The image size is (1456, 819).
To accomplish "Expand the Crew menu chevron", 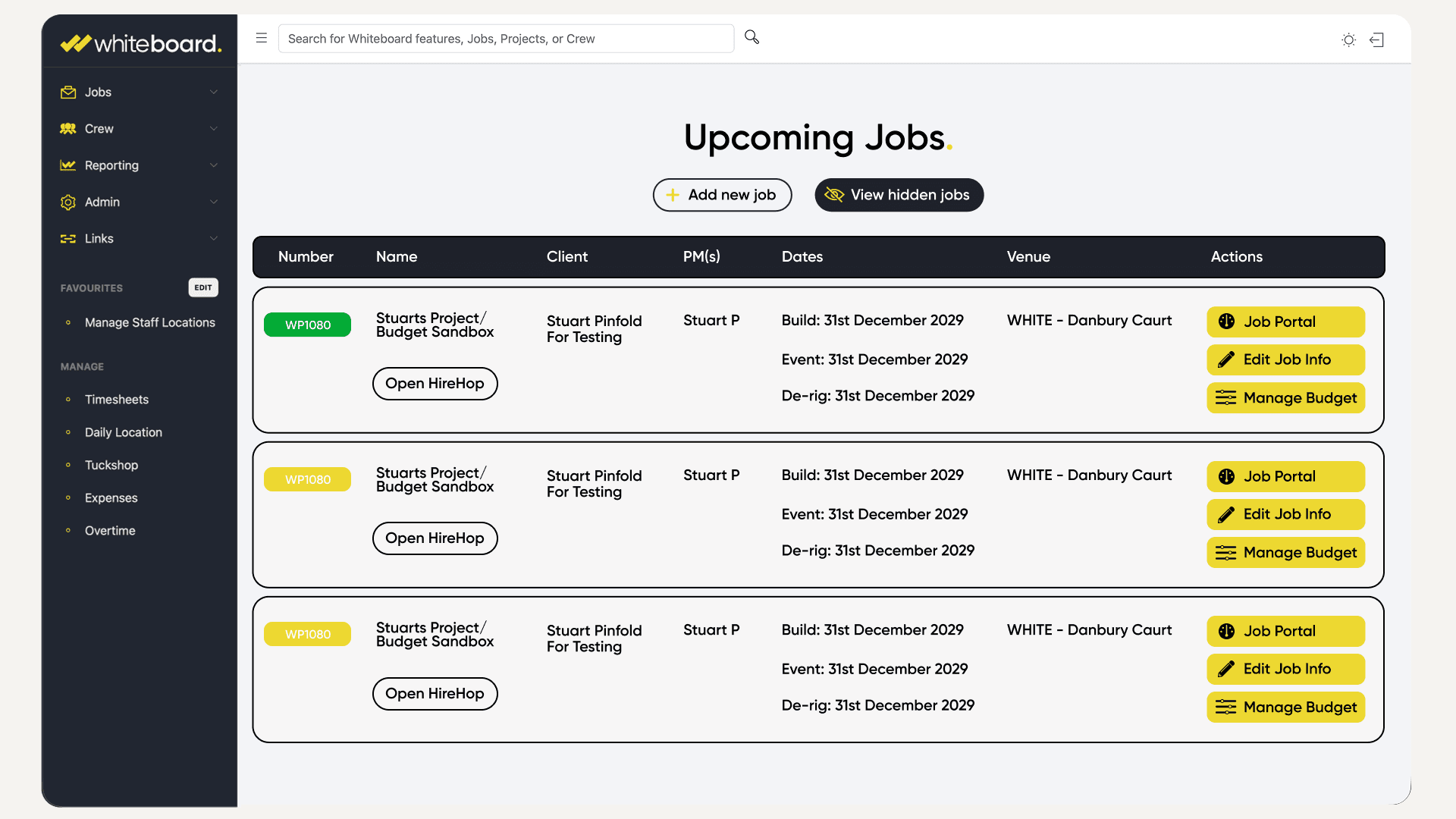I will [214, 129].
